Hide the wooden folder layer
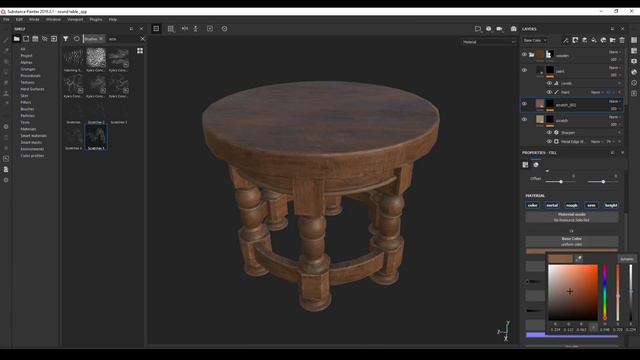 click(x=524, y=54)
